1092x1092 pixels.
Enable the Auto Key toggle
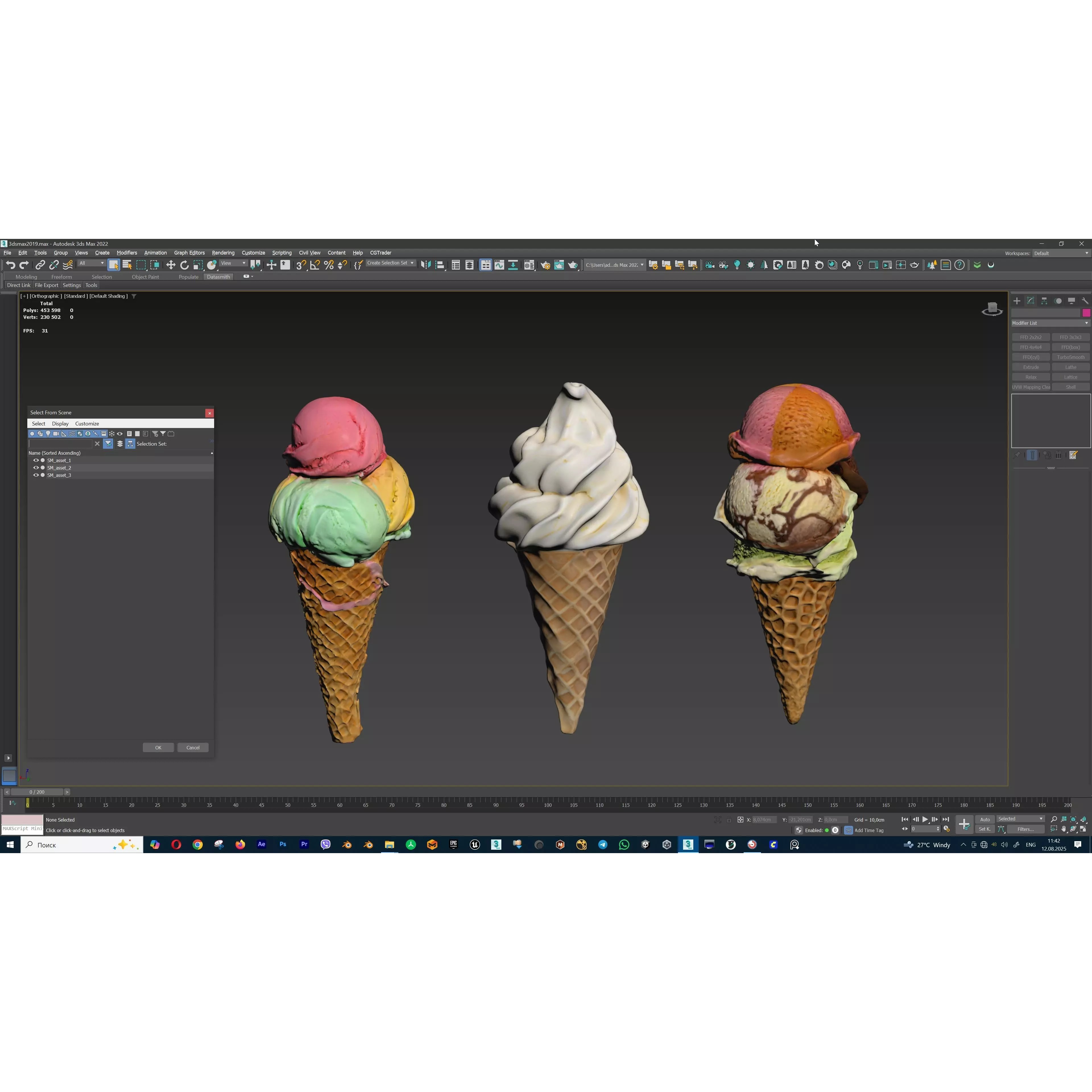click(x=985, y=820)
